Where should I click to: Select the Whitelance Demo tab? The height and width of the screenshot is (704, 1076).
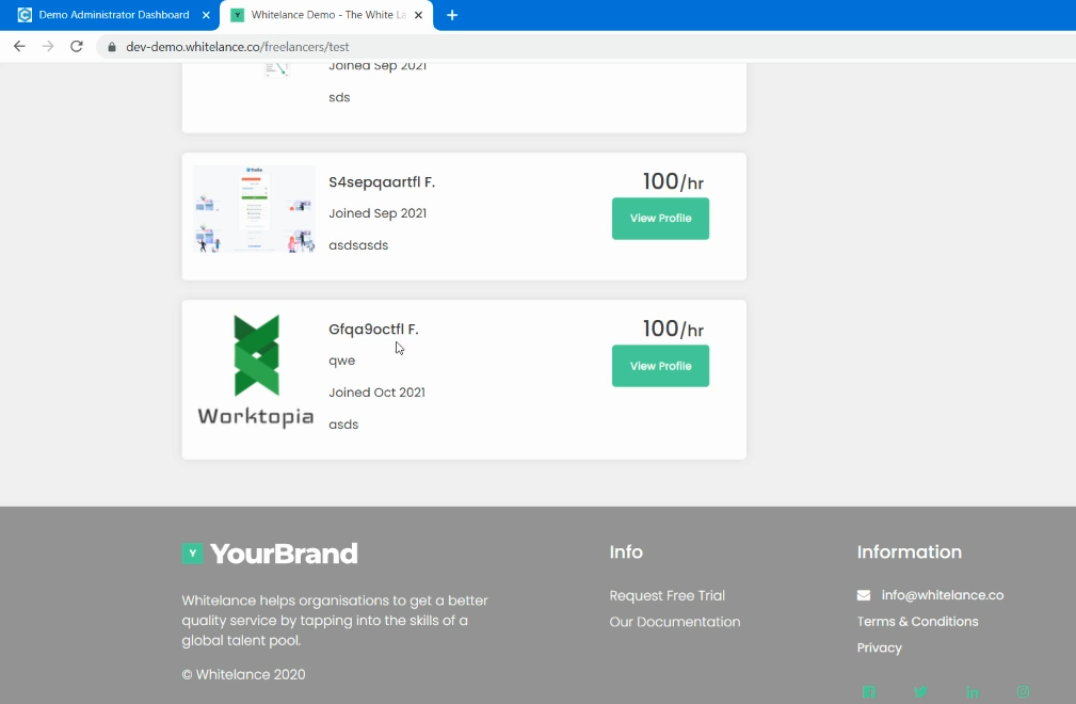coord(327,15)
